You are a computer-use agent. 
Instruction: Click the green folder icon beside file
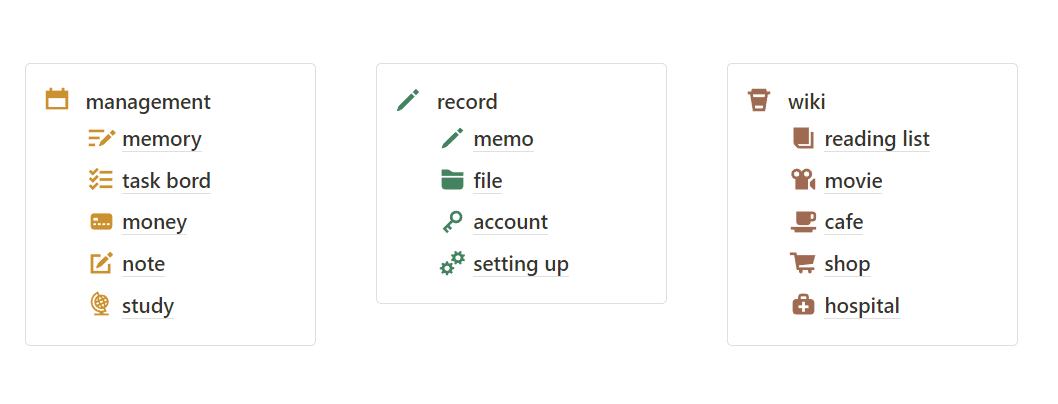coord(452,179)
